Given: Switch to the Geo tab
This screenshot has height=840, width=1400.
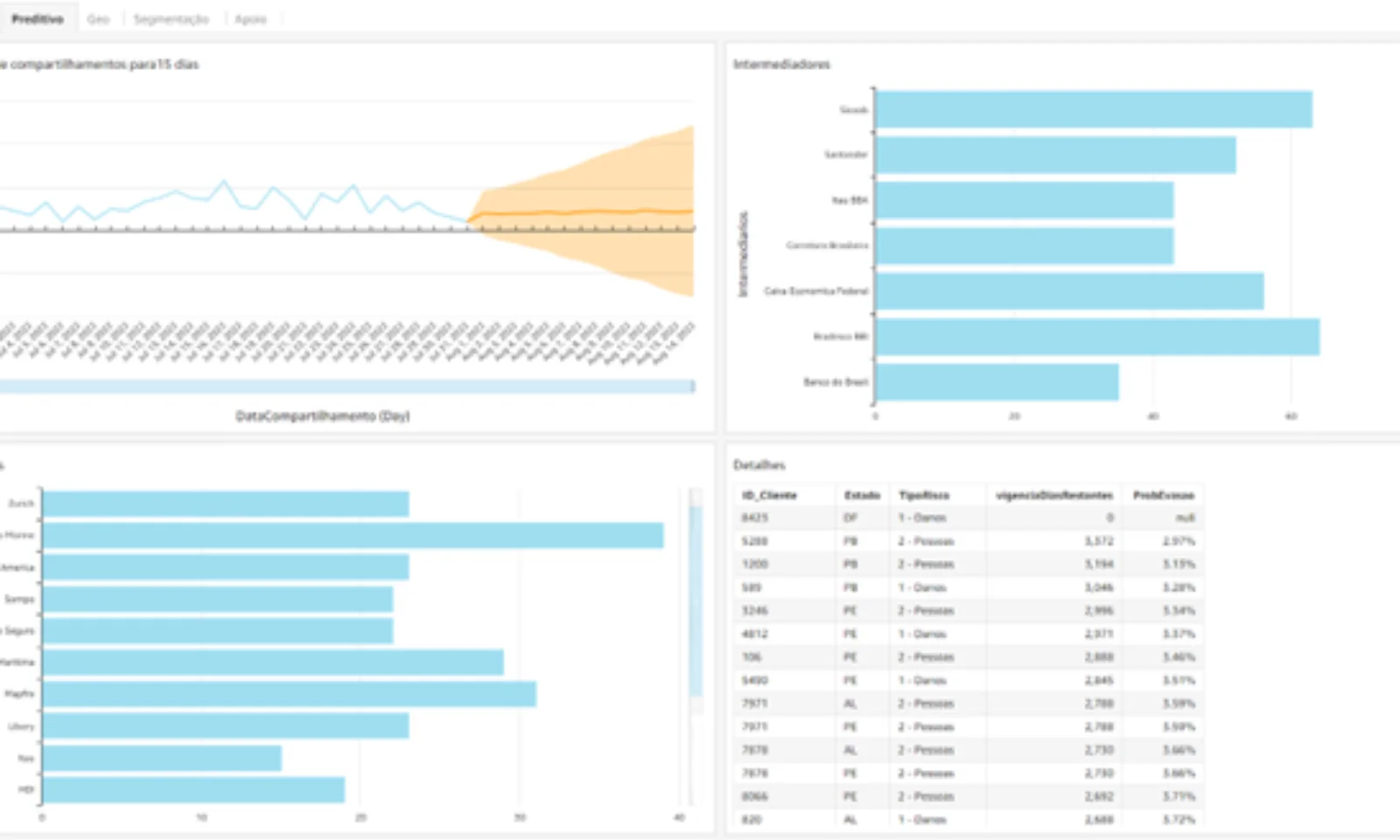Looking at the screenshot, I should [x=98, y=18].
